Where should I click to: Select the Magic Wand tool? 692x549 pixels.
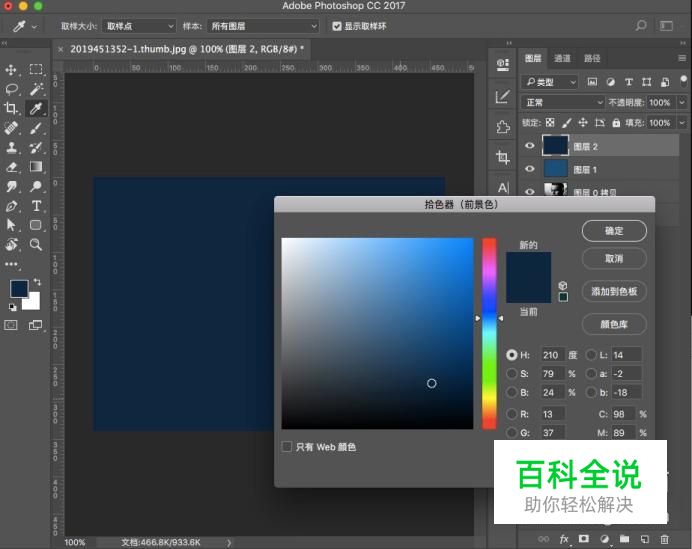(36, 89)
